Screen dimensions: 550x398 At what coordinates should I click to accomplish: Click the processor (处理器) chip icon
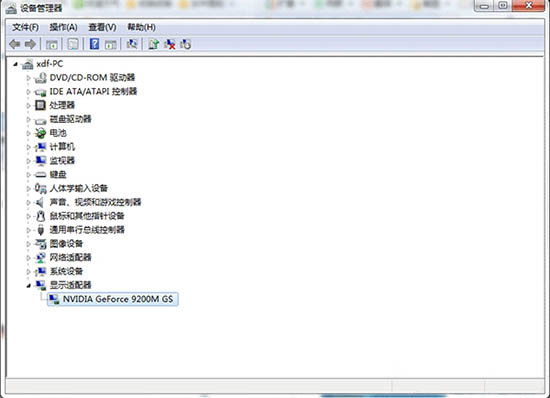point(40,105)
